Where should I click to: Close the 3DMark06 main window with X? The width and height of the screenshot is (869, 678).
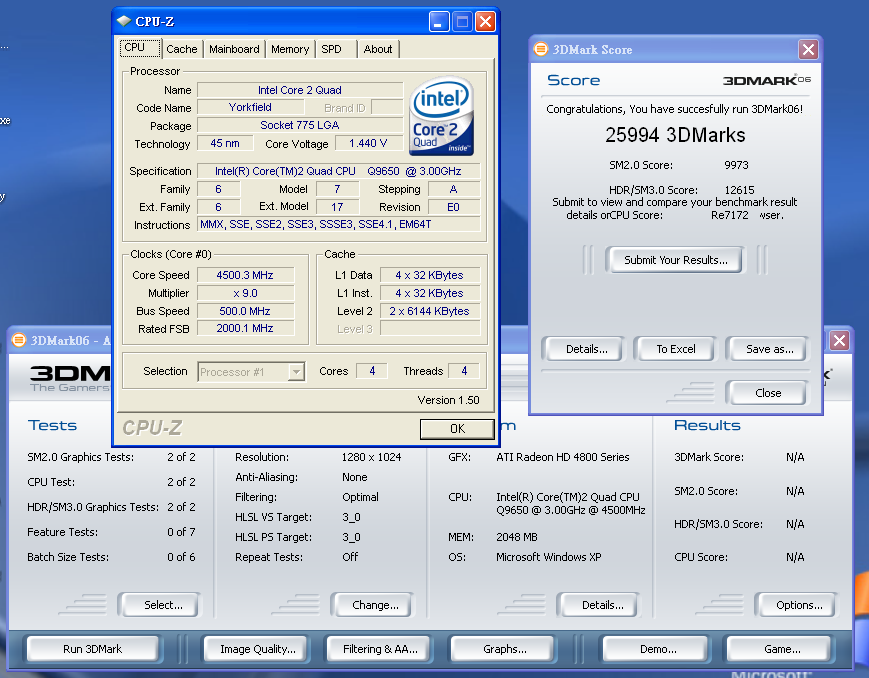pyautogui.click(x=840, y=340)
